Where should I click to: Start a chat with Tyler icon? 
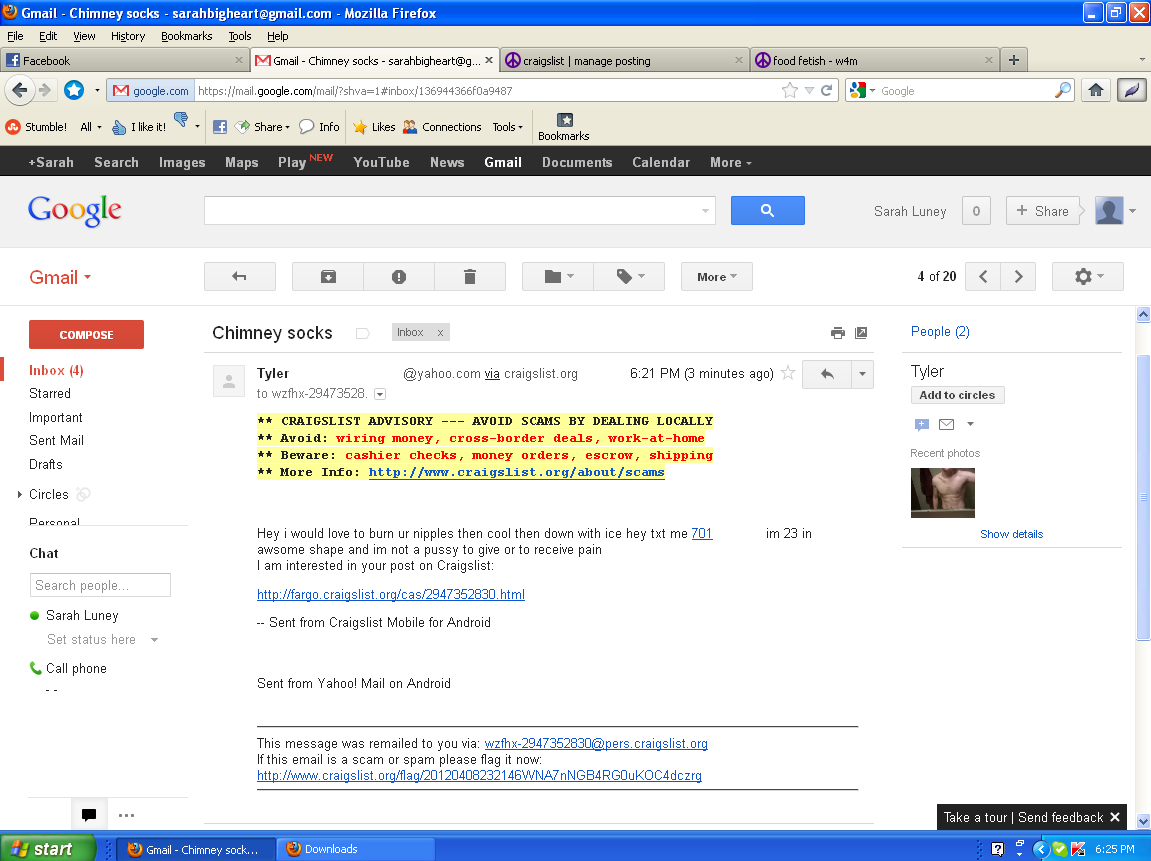coord(922,424)
